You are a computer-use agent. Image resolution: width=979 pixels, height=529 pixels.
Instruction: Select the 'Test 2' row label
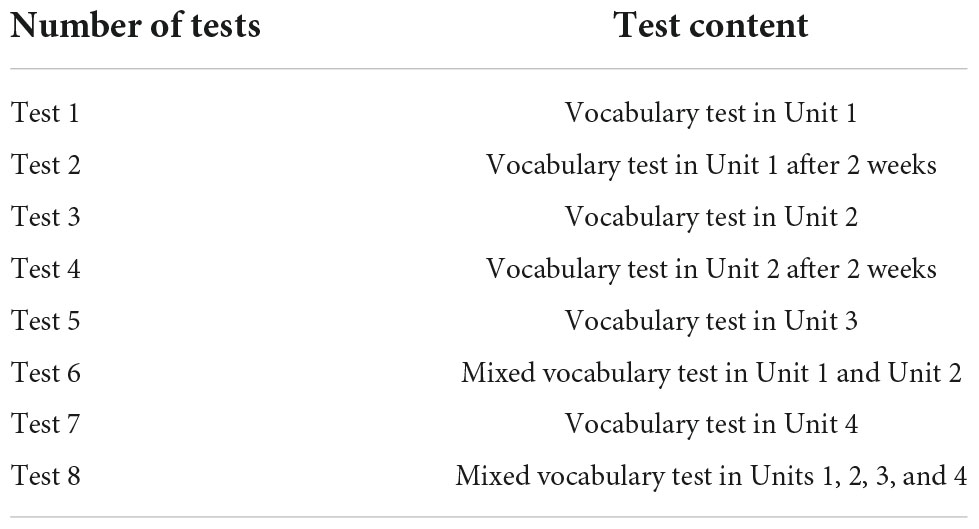46,165
